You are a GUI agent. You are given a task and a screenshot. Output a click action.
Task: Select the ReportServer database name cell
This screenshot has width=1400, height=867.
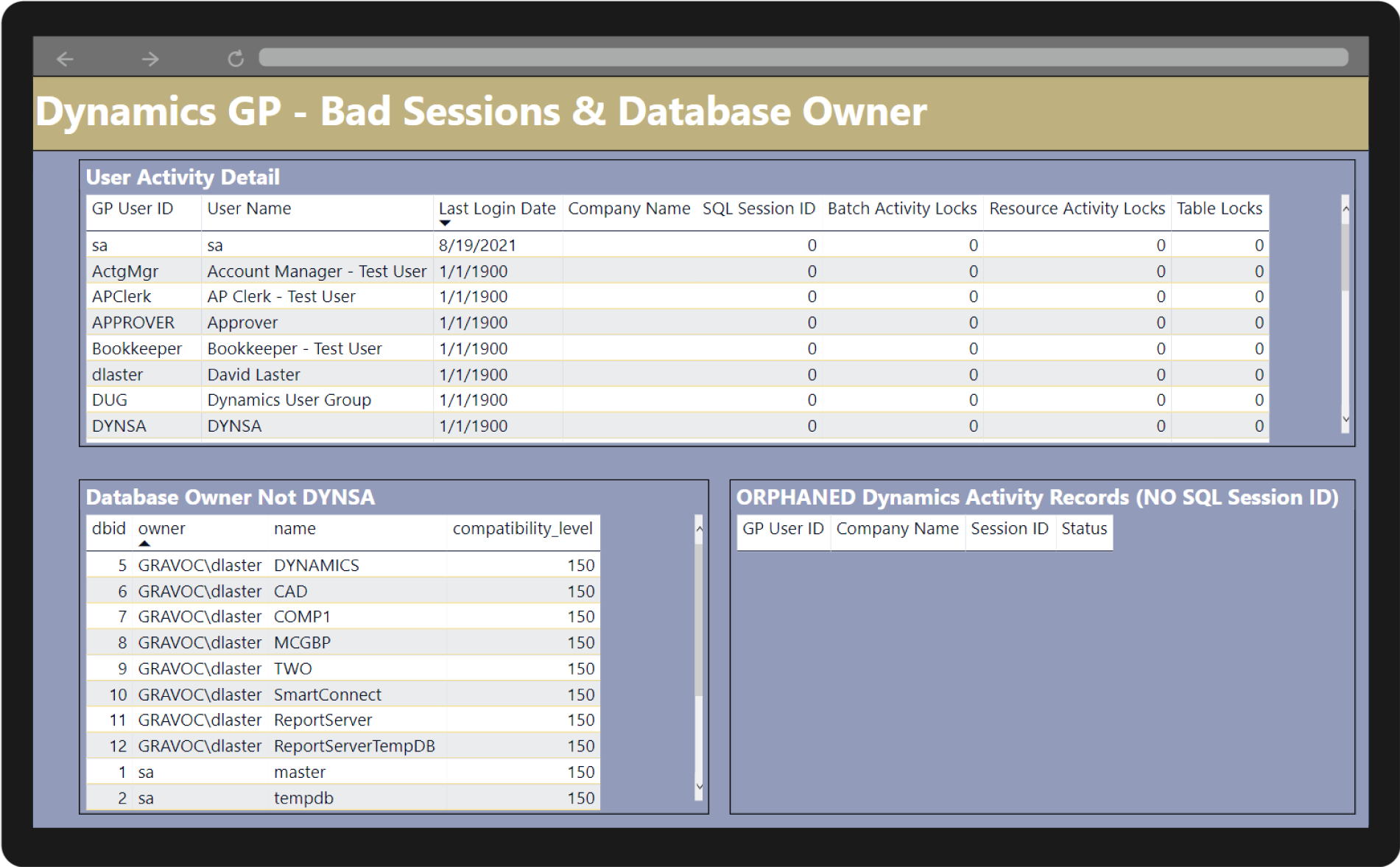pyautogui.click(x=323, y=720)
